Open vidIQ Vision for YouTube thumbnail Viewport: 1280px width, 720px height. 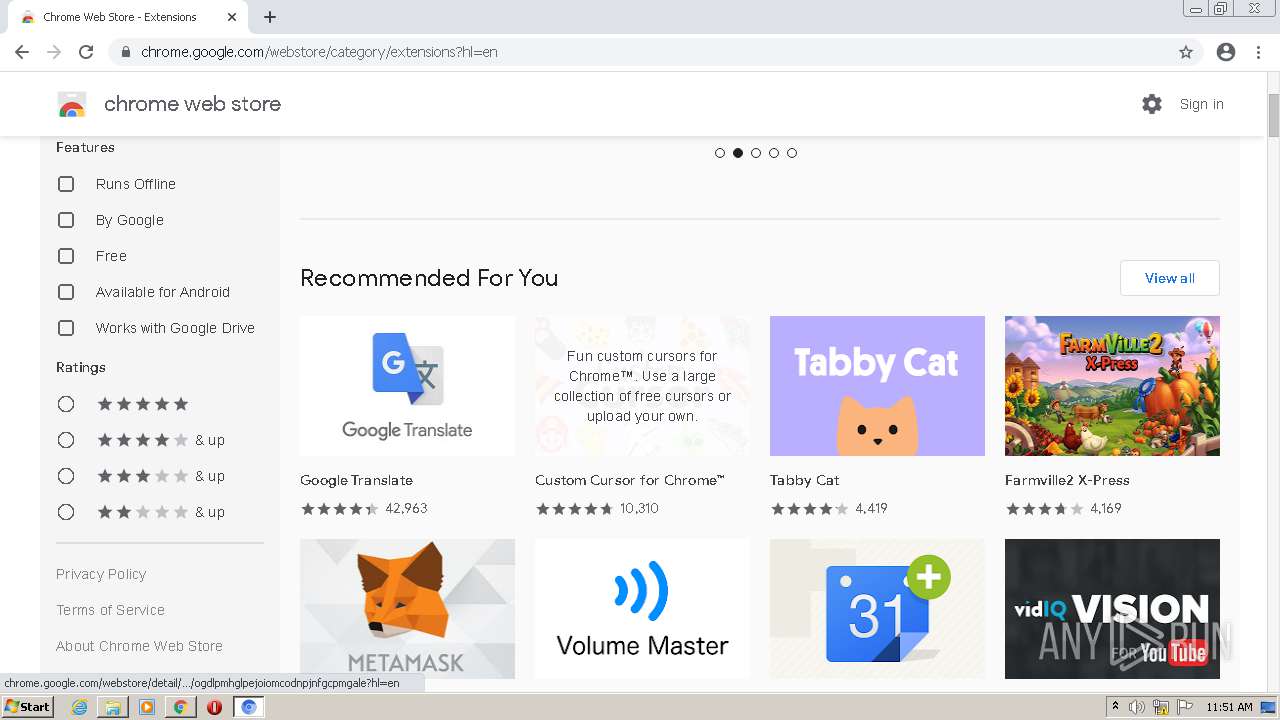tap(1112, 609)
